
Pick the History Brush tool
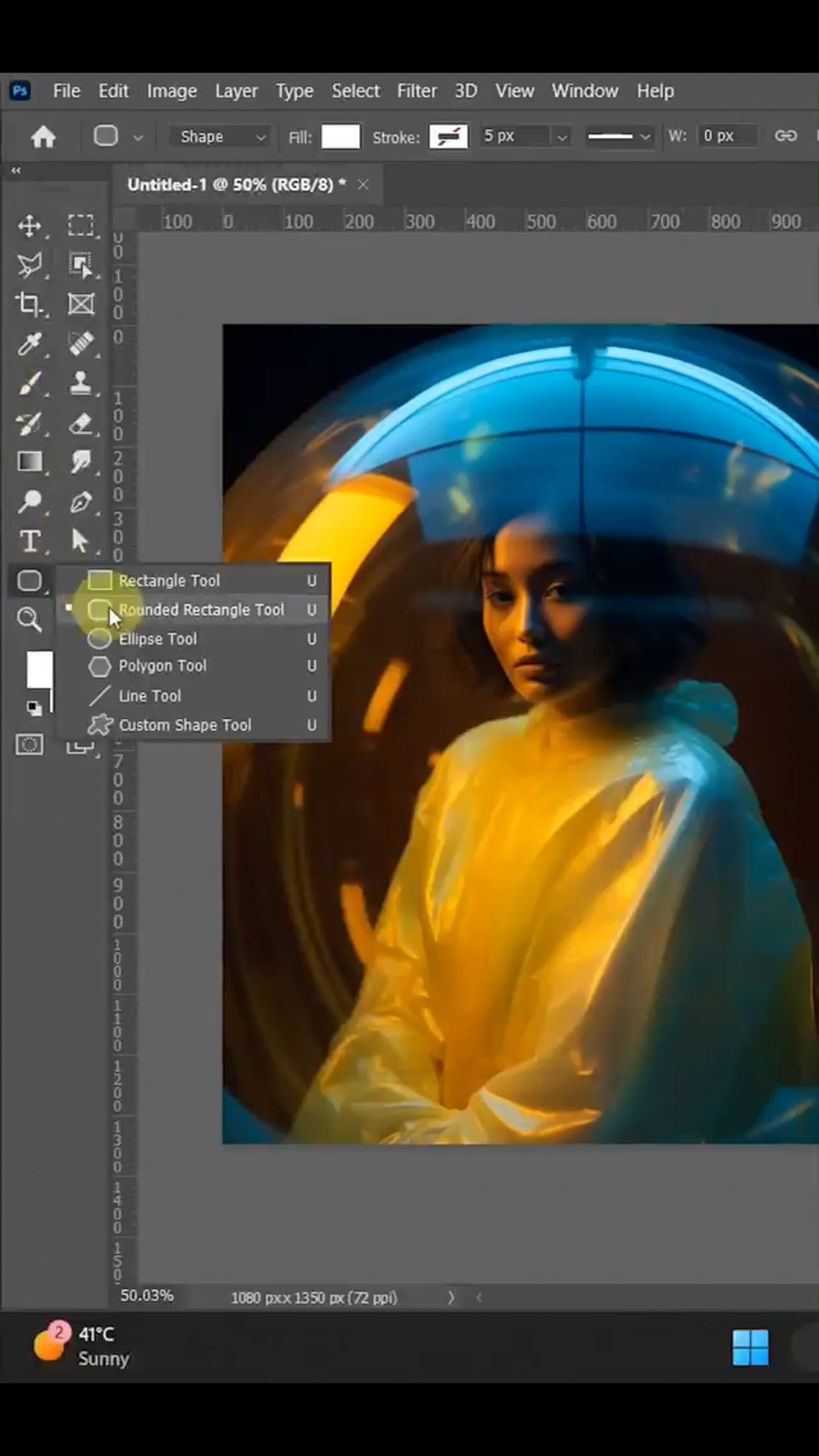click(x=29, y=423)
